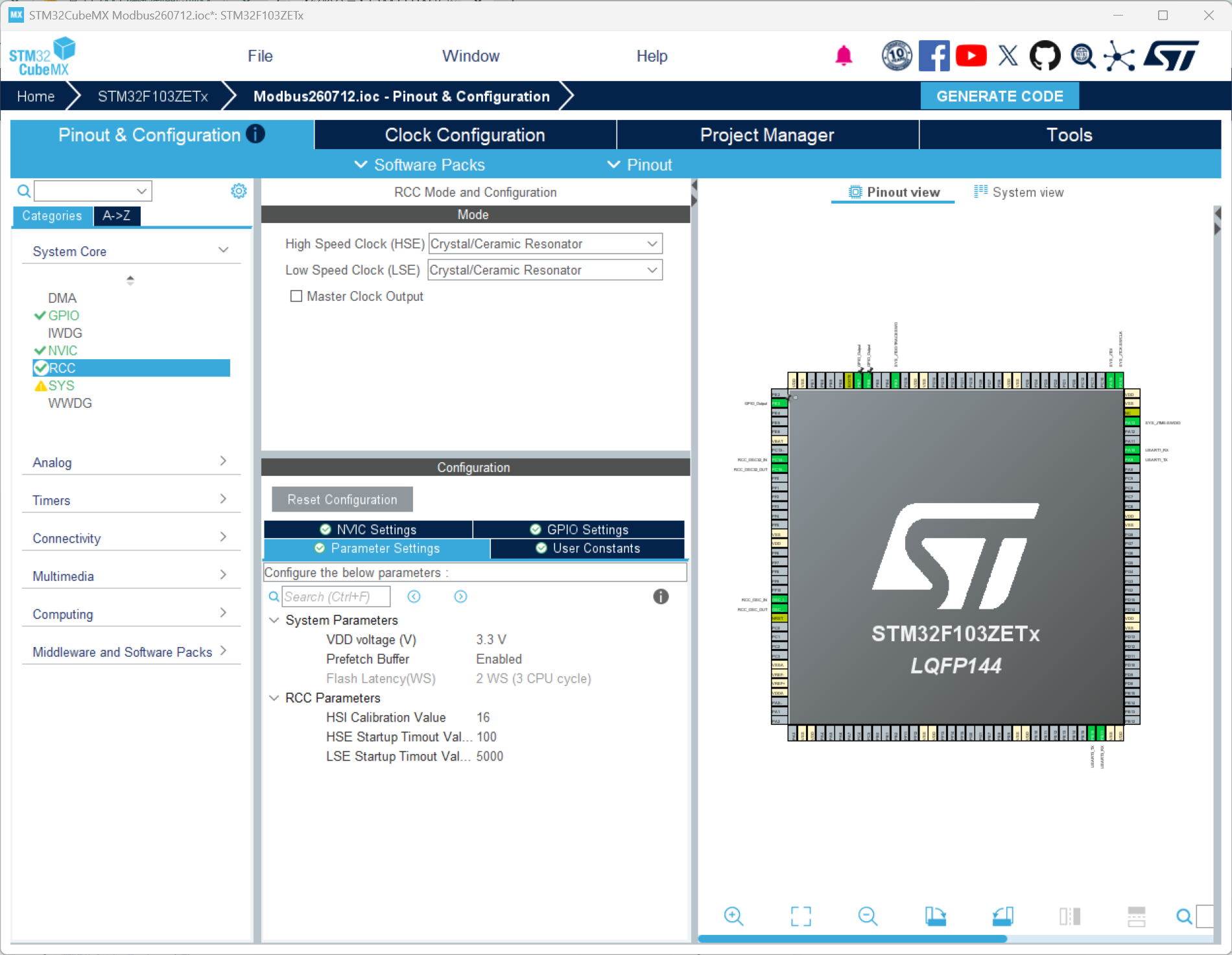Zoom out on the pinout view
Viewport: 1232px width, 955px height.
click(868, 916)
